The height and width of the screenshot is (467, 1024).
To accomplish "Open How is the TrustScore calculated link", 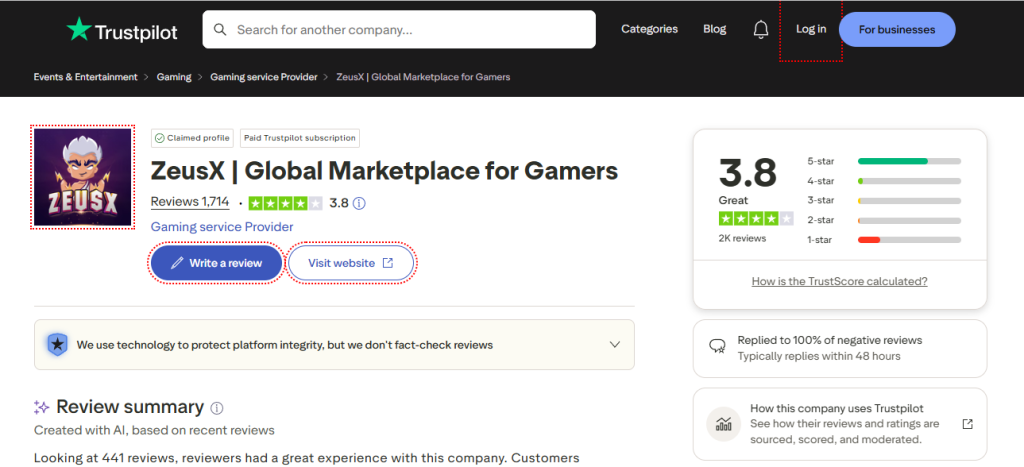I will pos(839,282).
